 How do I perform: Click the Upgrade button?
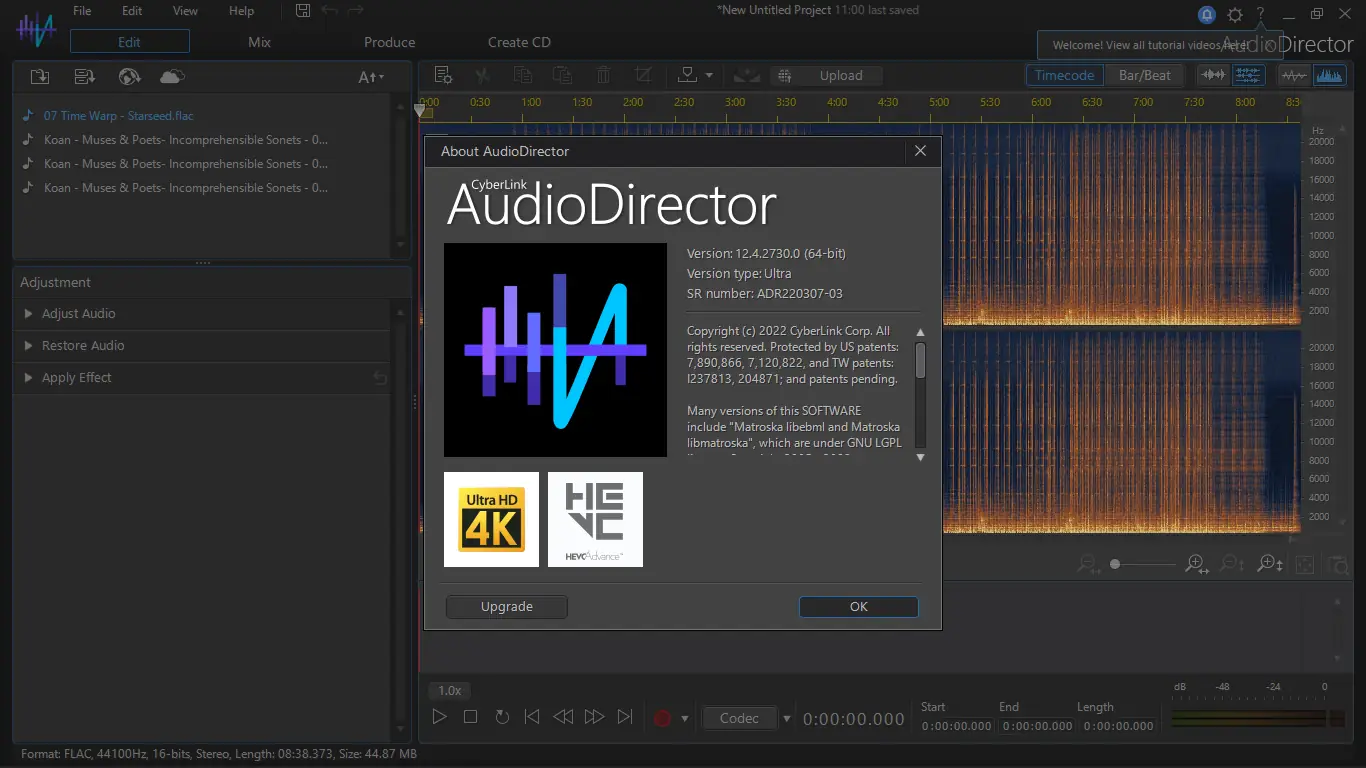pos(506,607)
